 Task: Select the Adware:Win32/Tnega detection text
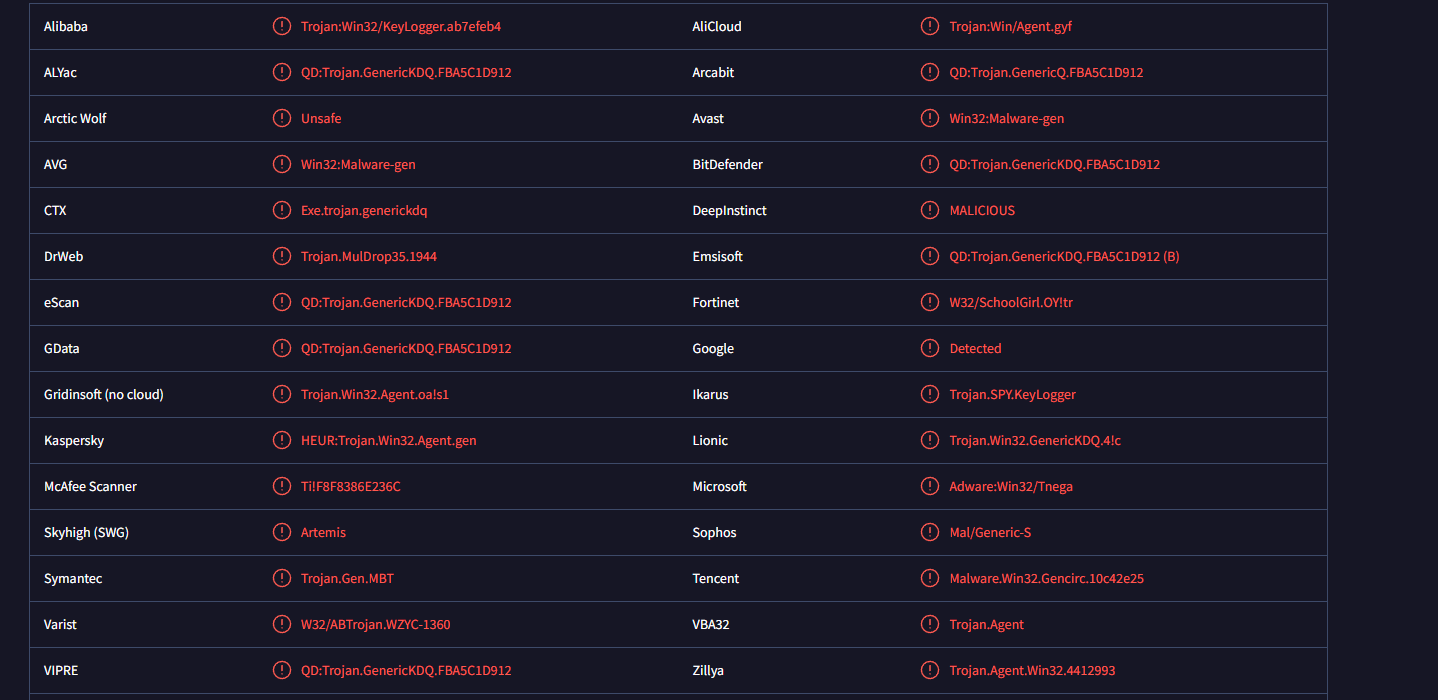click(x=1011, y=486)
